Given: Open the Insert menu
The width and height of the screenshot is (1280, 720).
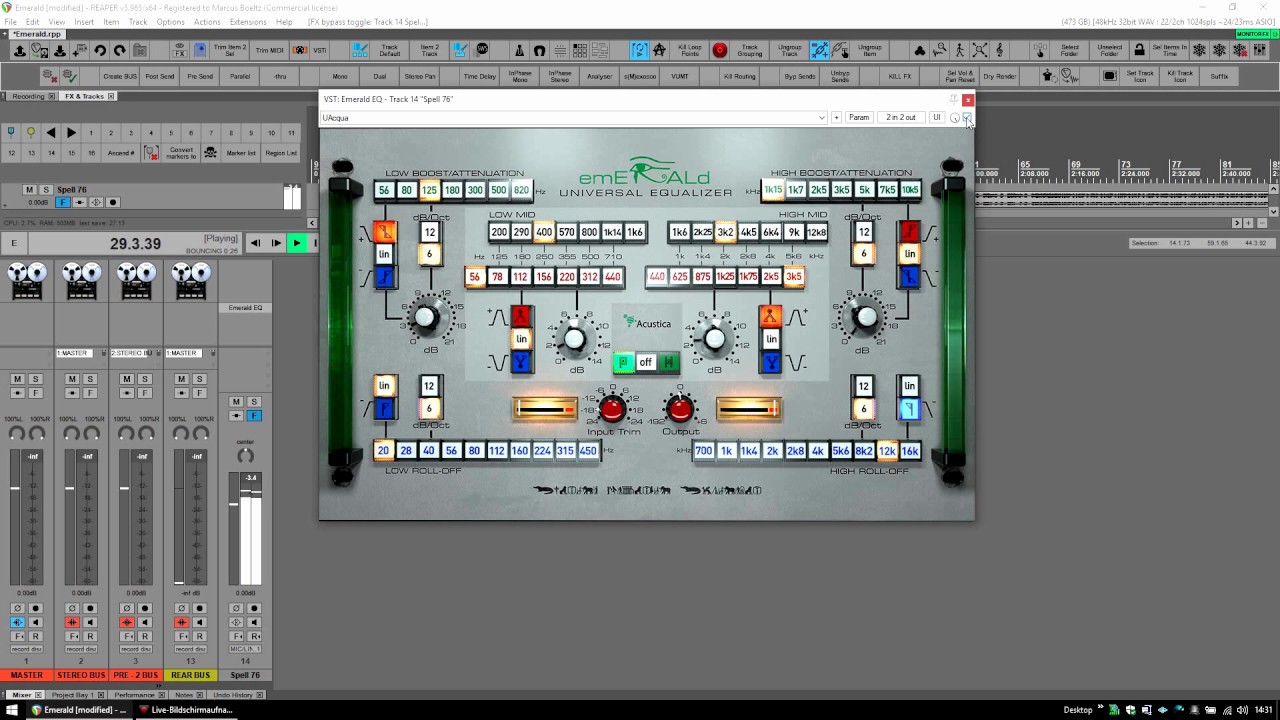Looking at the screenshot, I should pyautogui.click(x=84, y=22).
